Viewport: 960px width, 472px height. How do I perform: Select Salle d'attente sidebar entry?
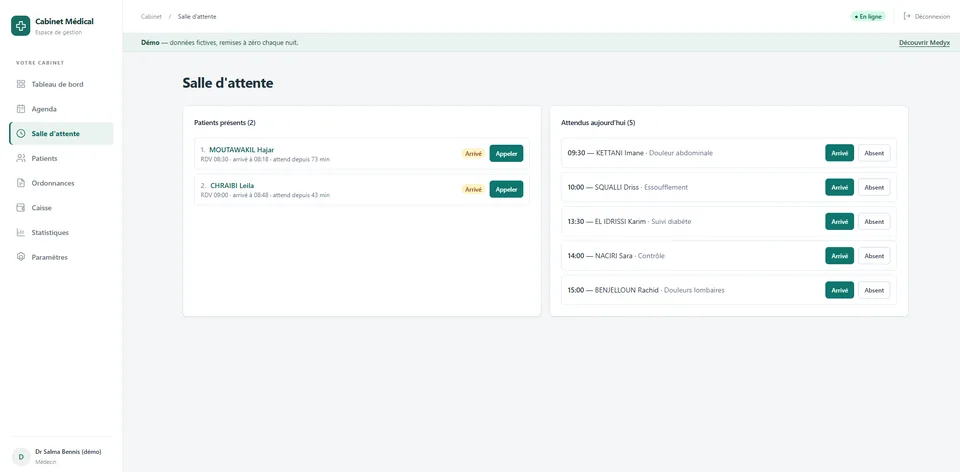[61, 133]
